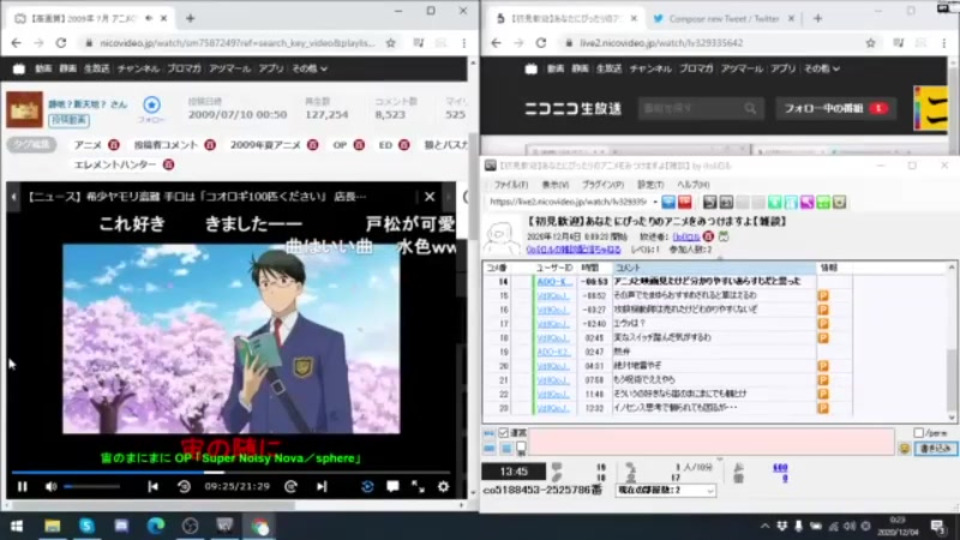Open ヘルプ(H) menu in comment viewer
The width and height of the screenshot is (960, 540).
click(x=692, y=184)
